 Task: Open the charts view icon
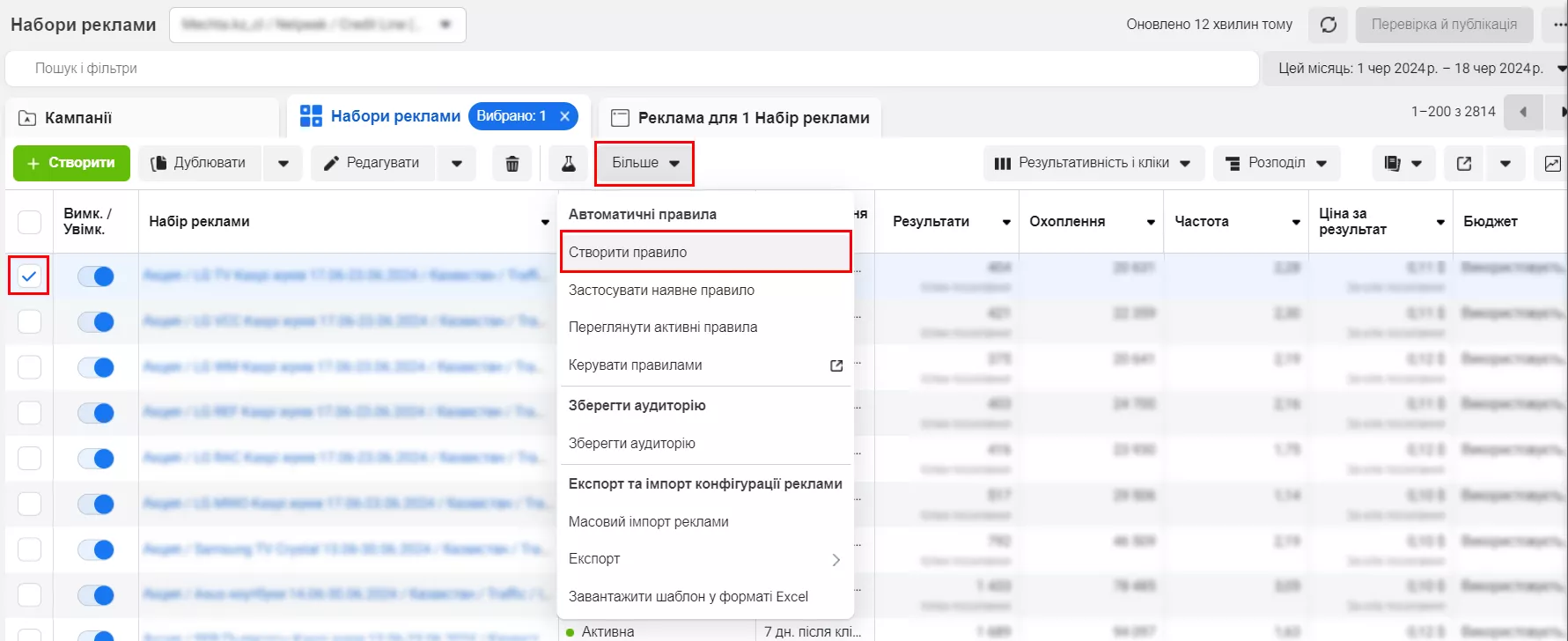(x=1552, y=164)
